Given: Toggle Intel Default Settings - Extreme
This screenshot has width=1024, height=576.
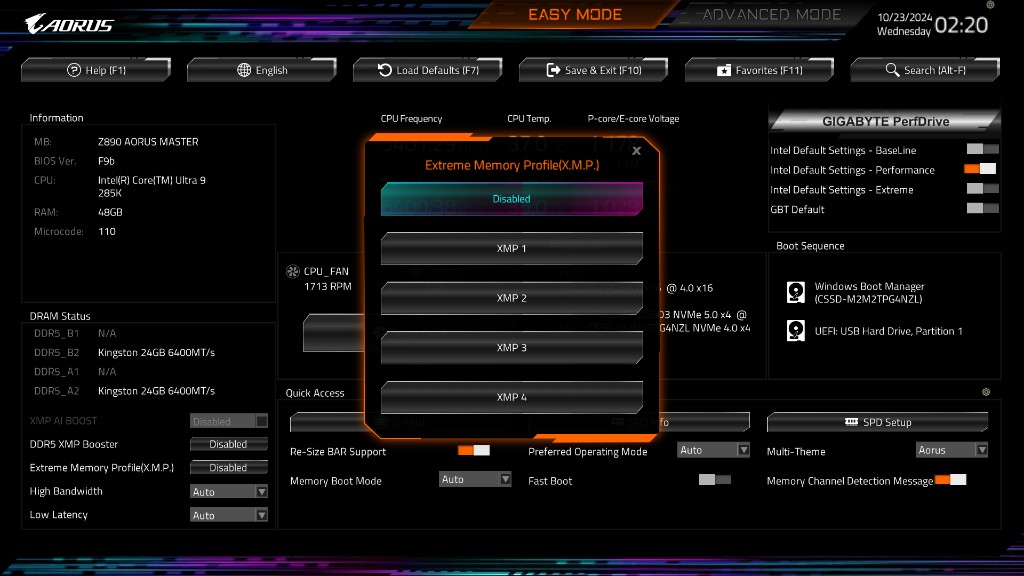Looking at the screenshot, I should tap(982, 189).
